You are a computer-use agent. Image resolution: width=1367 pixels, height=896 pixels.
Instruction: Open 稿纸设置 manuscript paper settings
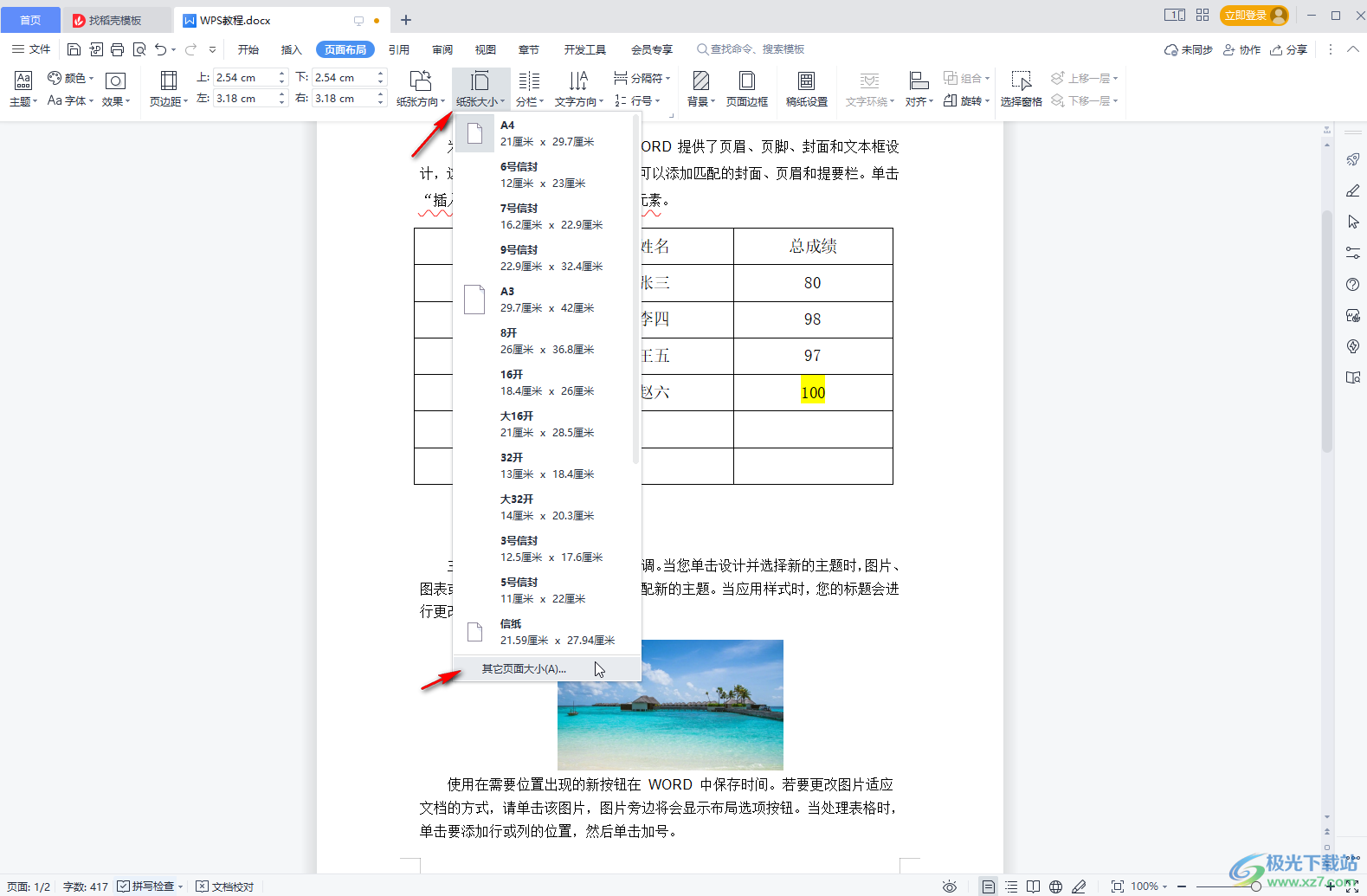tap(806, 89)
